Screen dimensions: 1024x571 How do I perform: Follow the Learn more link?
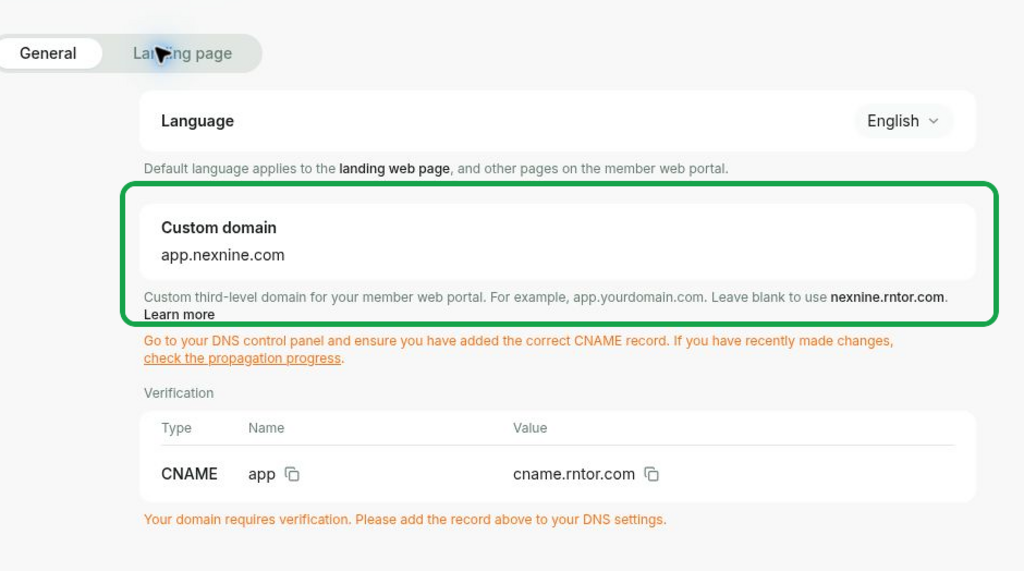[179, 315]
